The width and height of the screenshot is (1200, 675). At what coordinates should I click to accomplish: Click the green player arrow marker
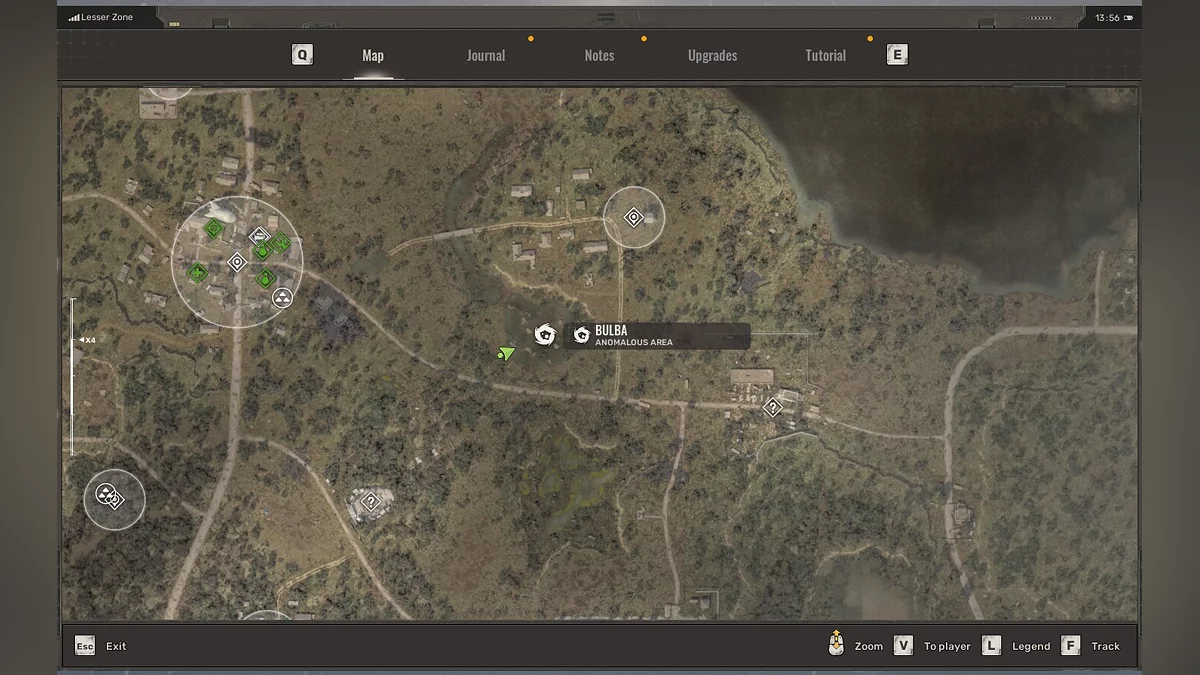tap(506, 352)
